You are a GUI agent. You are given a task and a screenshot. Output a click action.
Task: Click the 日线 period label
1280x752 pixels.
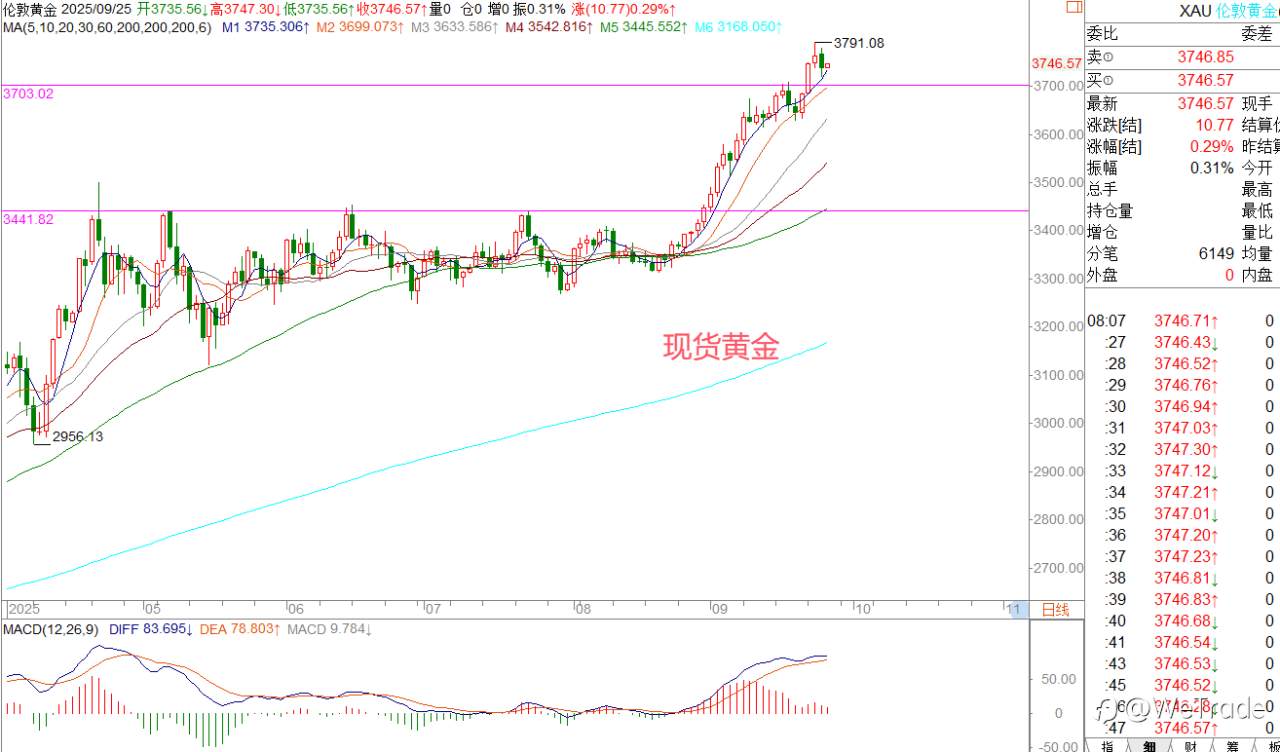(1056, 609)
